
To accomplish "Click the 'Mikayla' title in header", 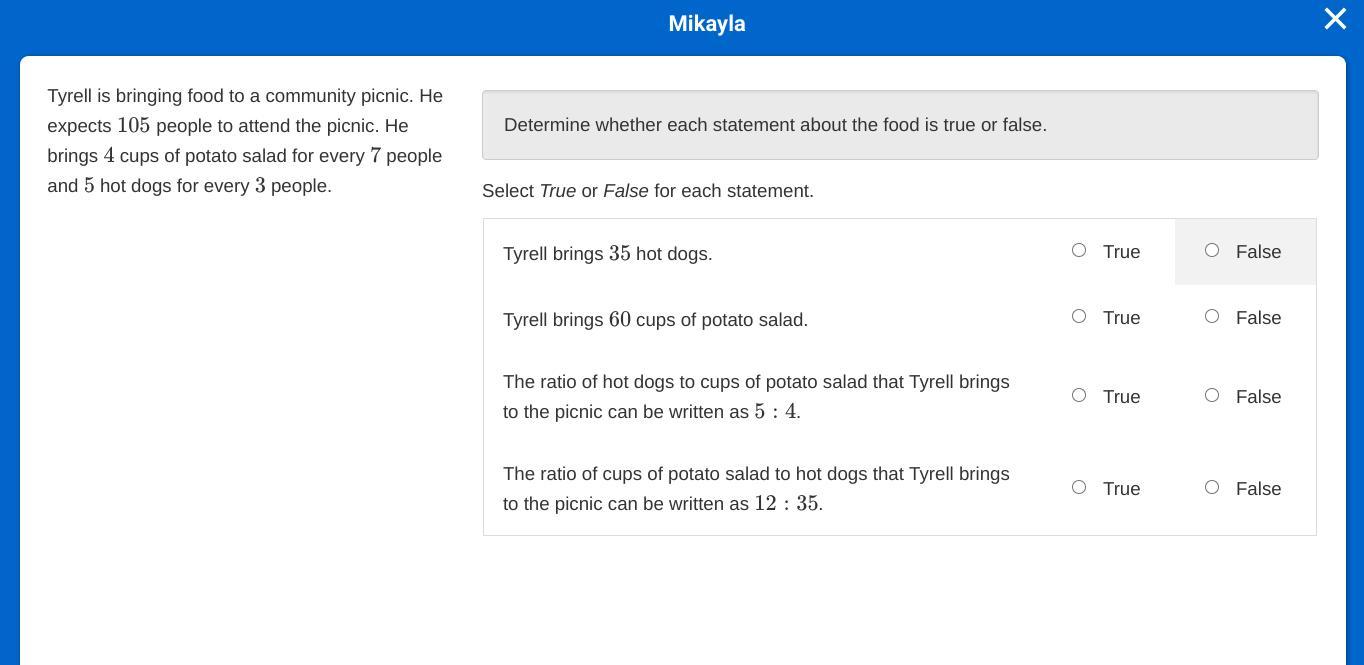I will pyautogui.click(x=706, y=23).
